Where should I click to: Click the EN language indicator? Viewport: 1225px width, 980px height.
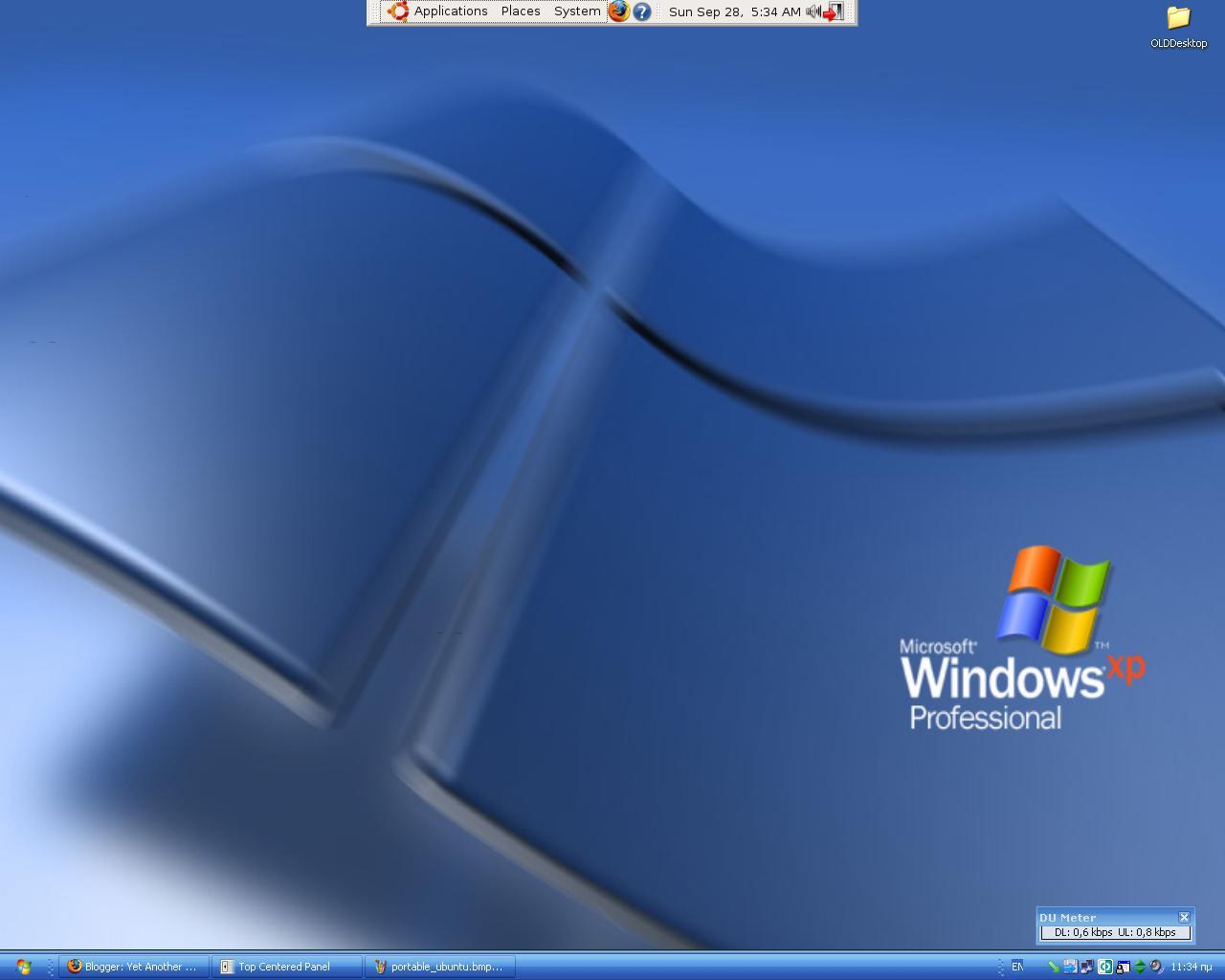[1017, 967]
